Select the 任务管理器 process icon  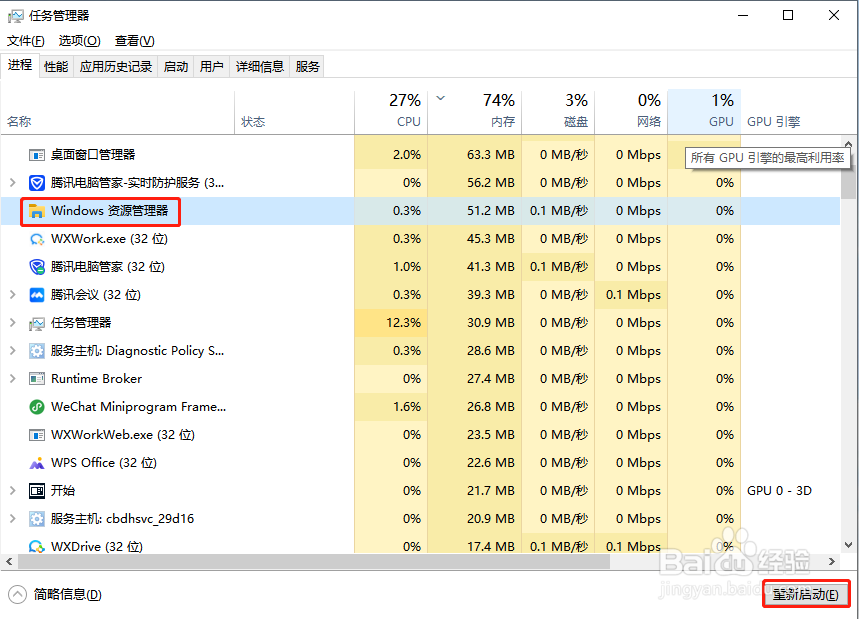(34, 323)
